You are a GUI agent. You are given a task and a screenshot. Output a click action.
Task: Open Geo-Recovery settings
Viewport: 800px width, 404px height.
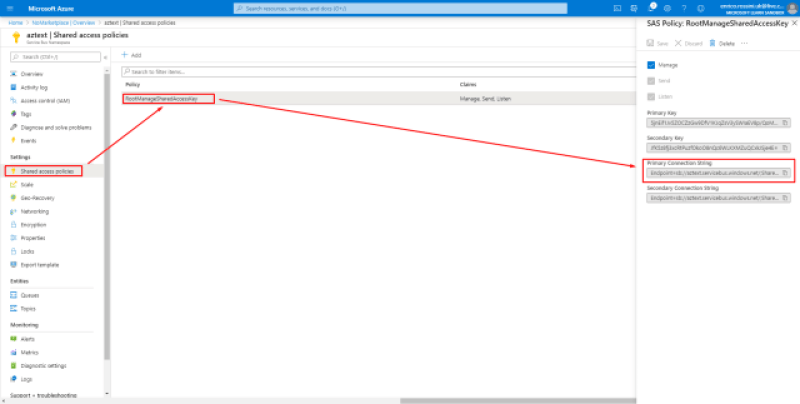point(37,198)
